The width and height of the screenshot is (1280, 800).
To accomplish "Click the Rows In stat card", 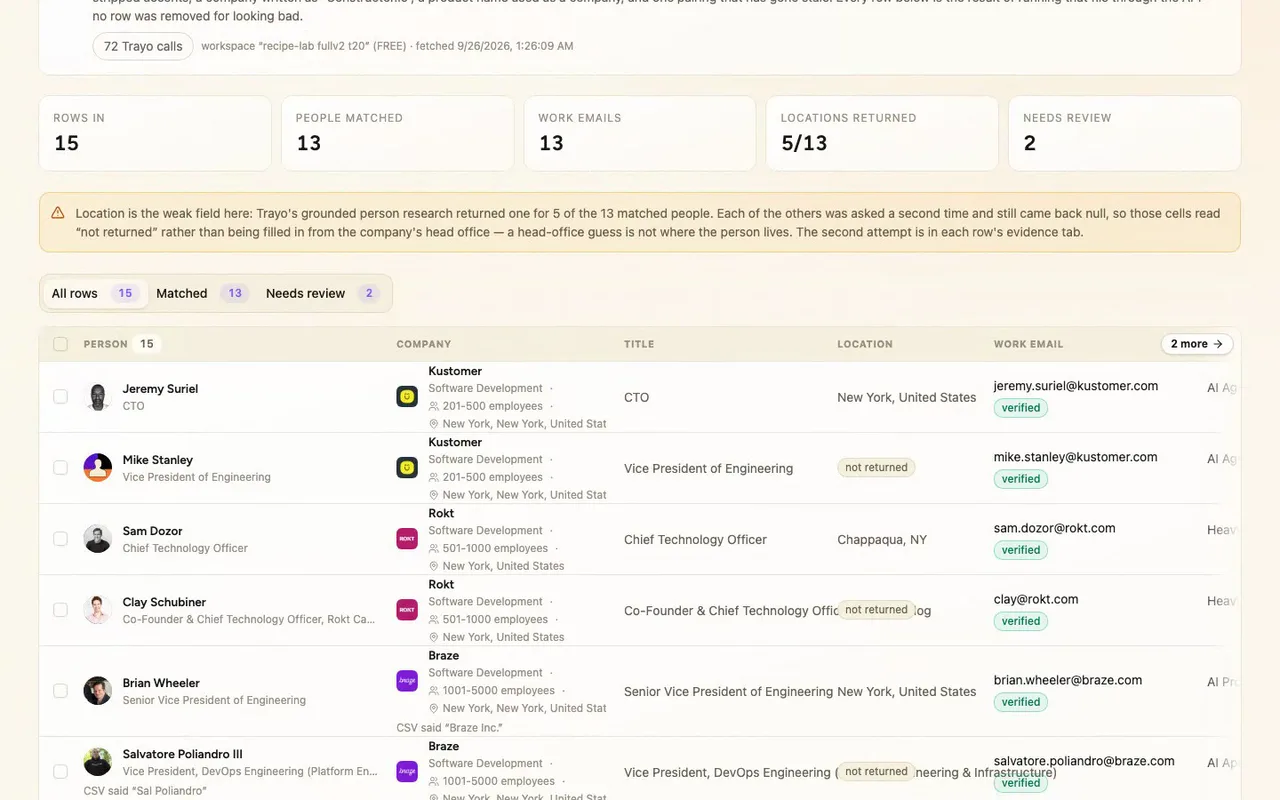I will [155, 133].
